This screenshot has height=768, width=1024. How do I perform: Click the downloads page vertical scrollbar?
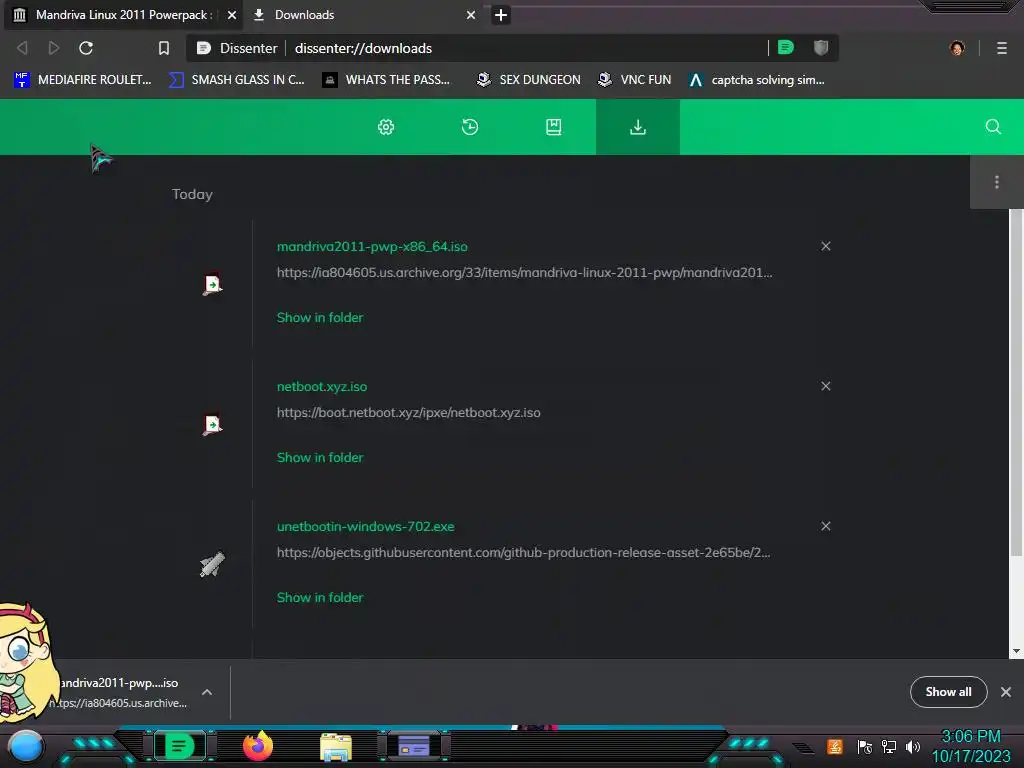click(x=1016, y=383)
